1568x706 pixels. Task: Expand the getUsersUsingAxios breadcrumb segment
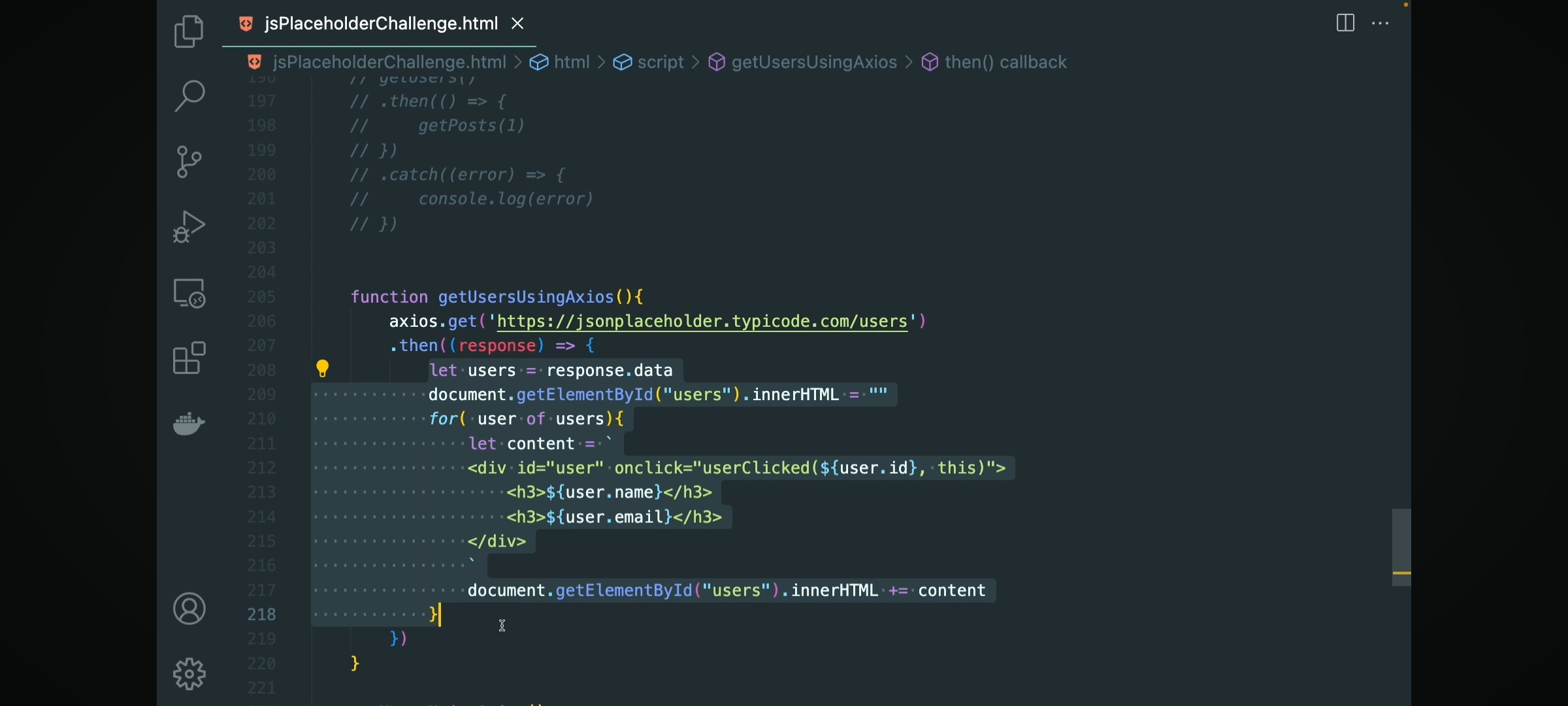(813, 62)
